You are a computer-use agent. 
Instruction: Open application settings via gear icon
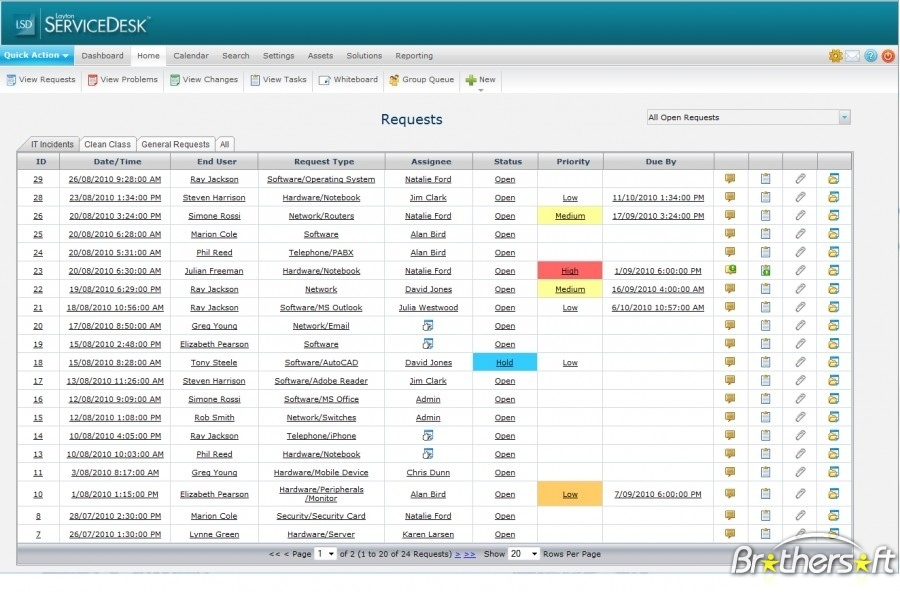pos(835,57)
